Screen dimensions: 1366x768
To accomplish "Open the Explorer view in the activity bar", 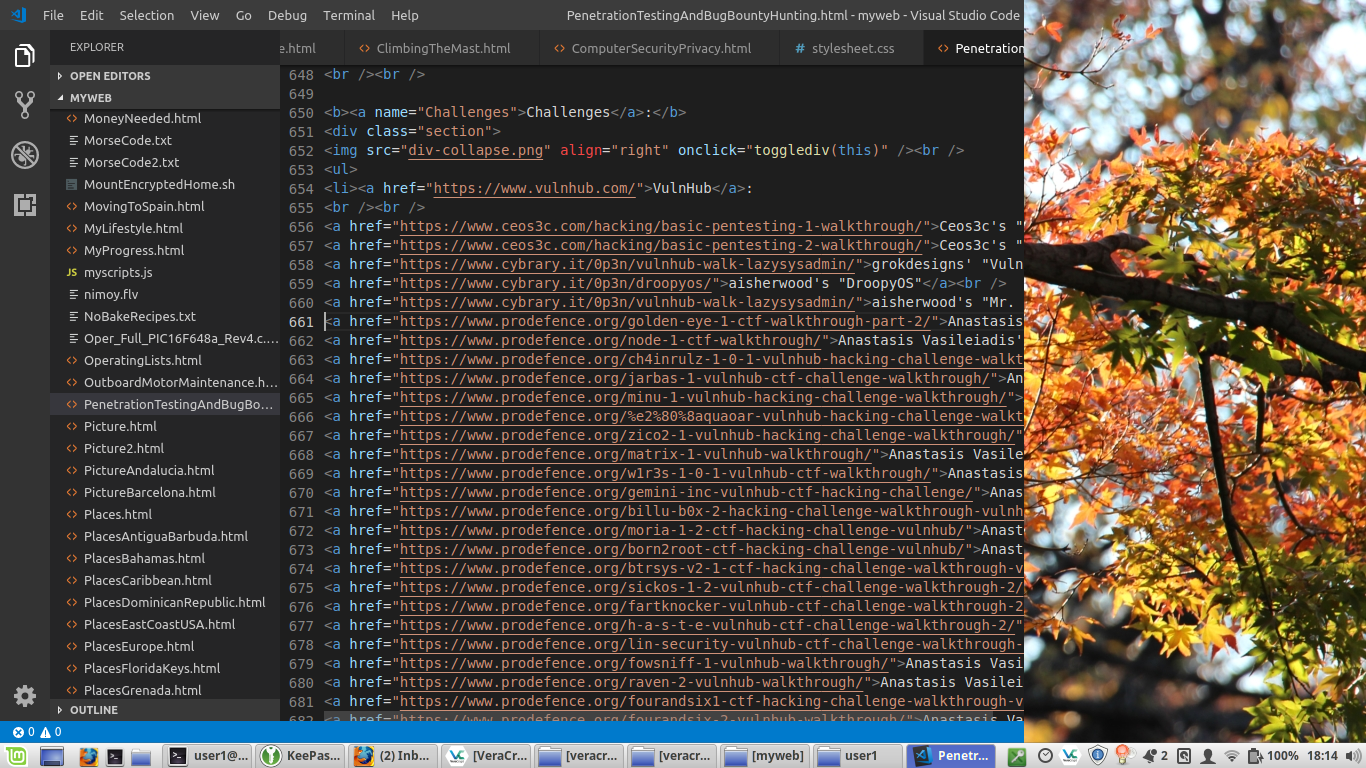I will click(24, 56).
